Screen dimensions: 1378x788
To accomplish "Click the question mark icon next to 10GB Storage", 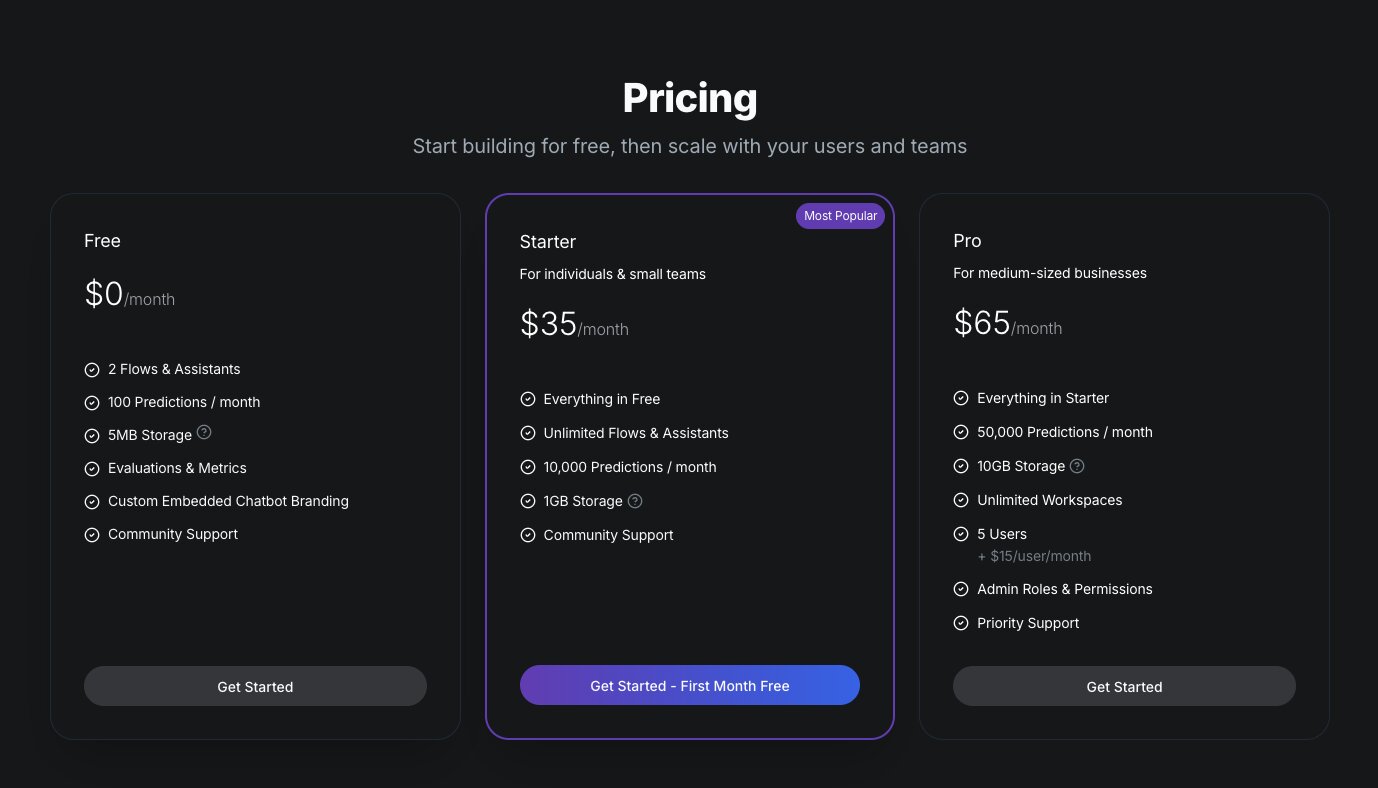I will pos(1077,466).
